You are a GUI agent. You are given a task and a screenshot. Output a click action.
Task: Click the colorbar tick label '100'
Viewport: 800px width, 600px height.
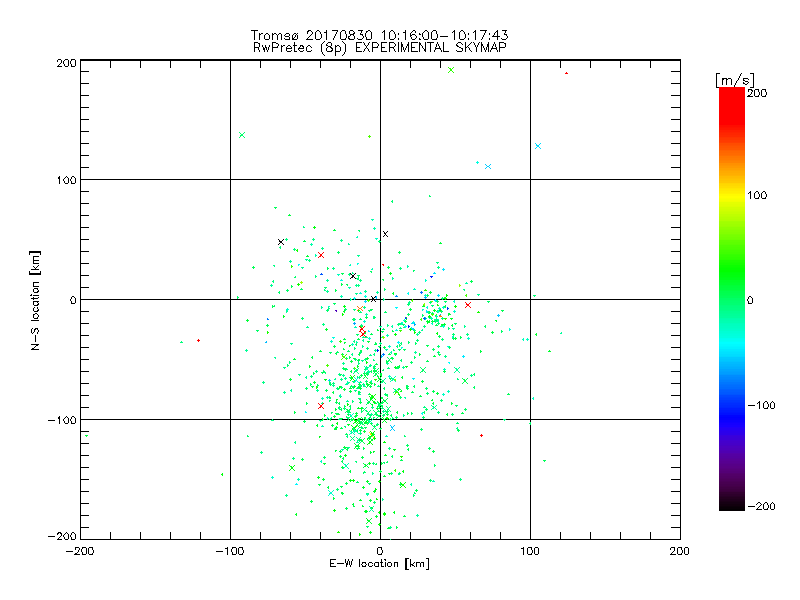757,195
